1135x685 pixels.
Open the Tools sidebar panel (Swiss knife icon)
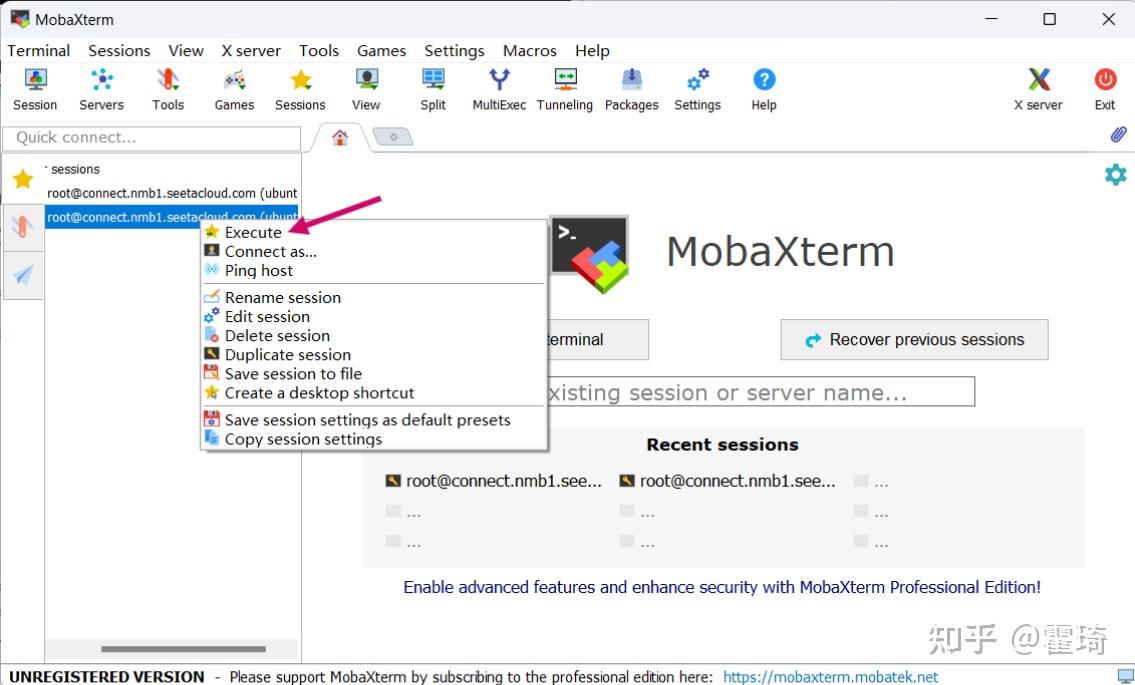[23, 226]
